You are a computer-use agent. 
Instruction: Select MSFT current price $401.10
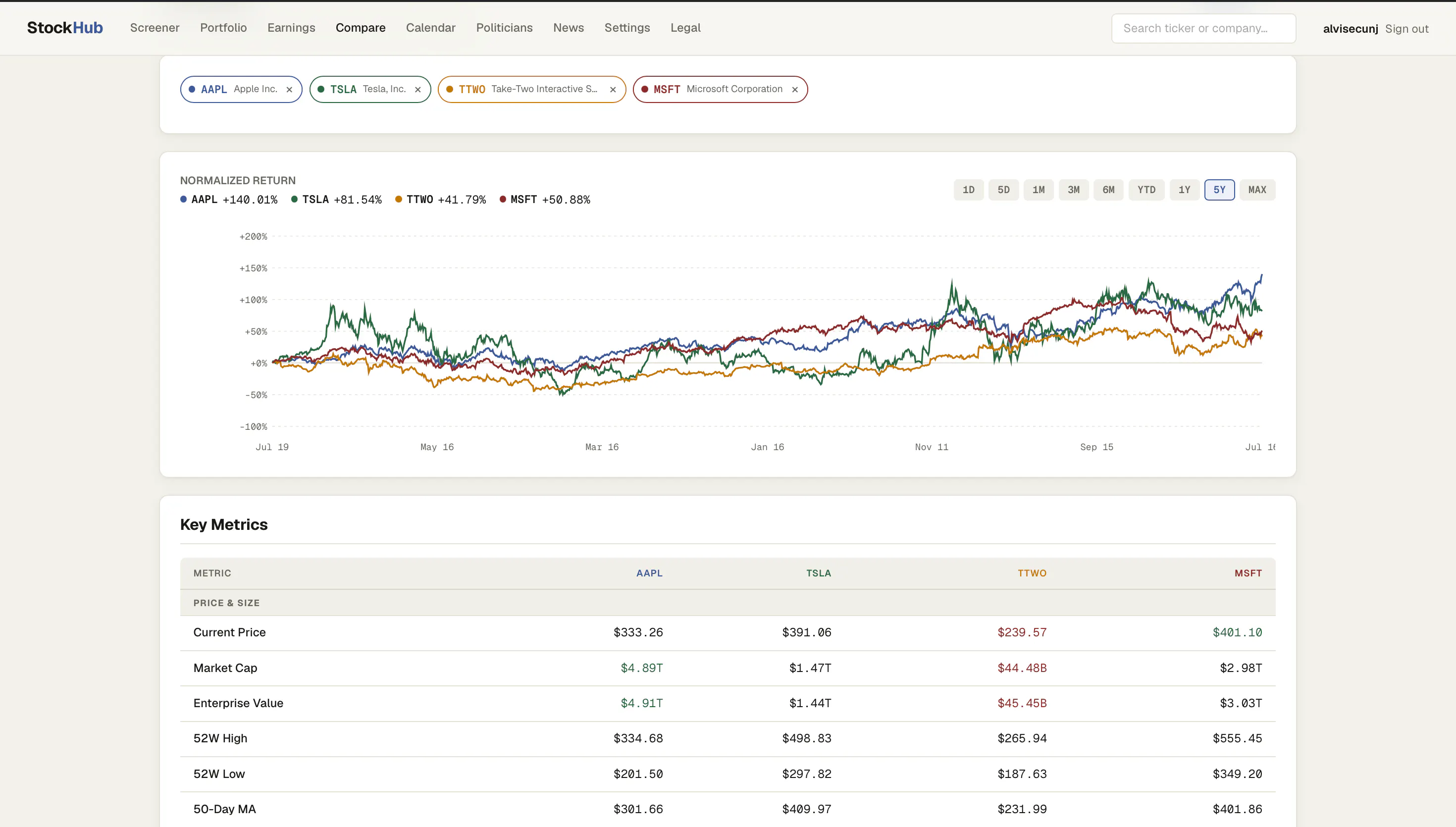(x=1238, y=633)
